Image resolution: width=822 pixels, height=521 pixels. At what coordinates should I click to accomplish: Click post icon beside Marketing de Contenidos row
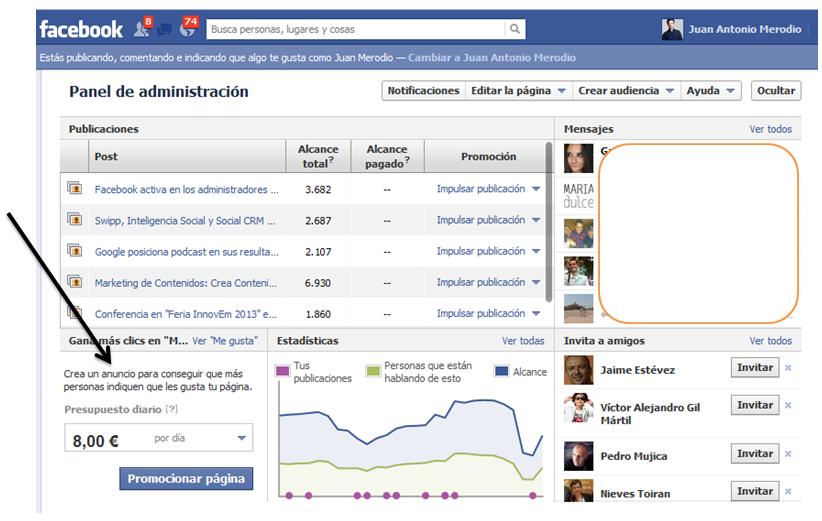coord(74,281)
